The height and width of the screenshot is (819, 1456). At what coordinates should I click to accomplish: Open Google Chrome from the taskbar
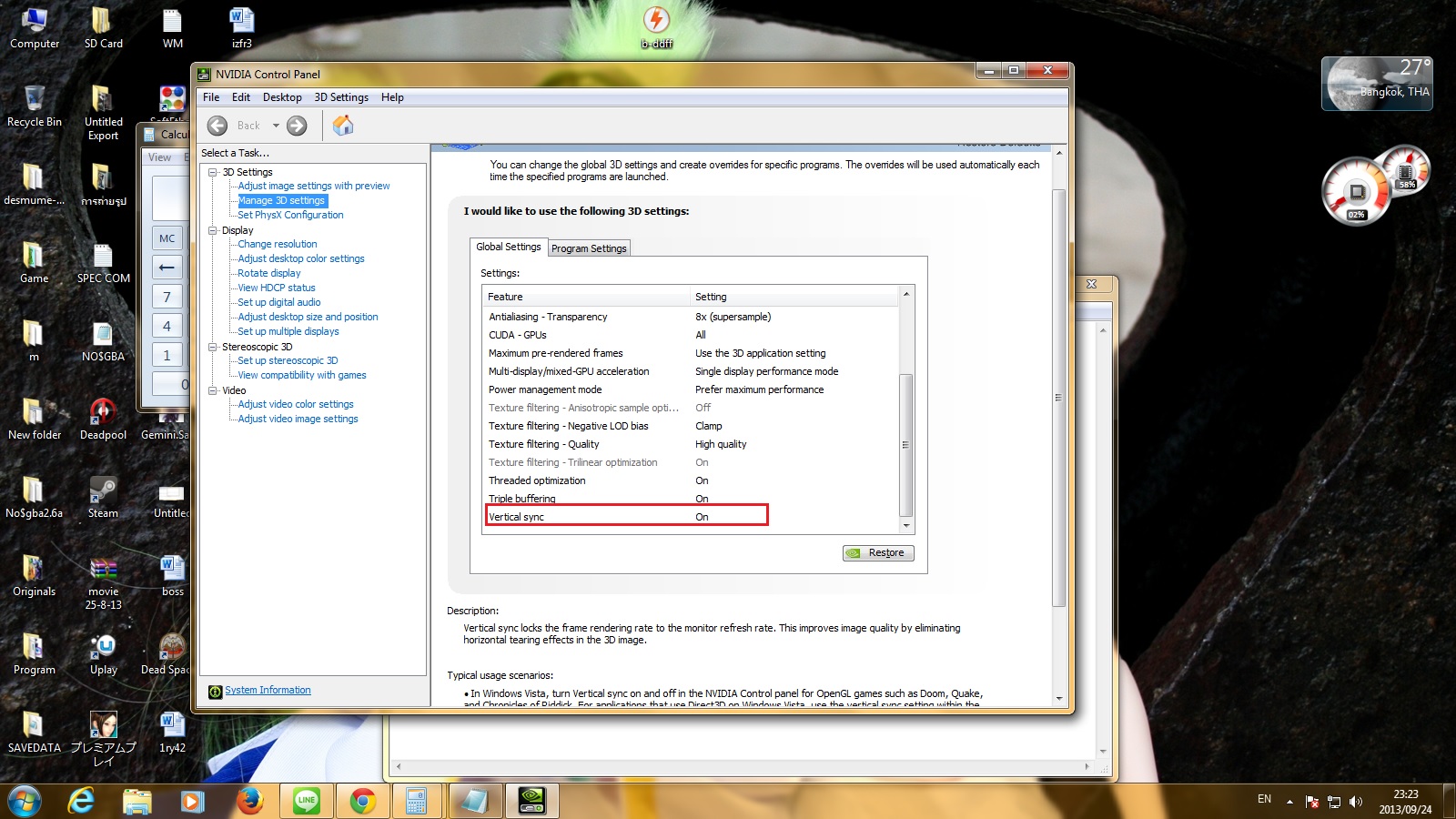pos(362,801)
